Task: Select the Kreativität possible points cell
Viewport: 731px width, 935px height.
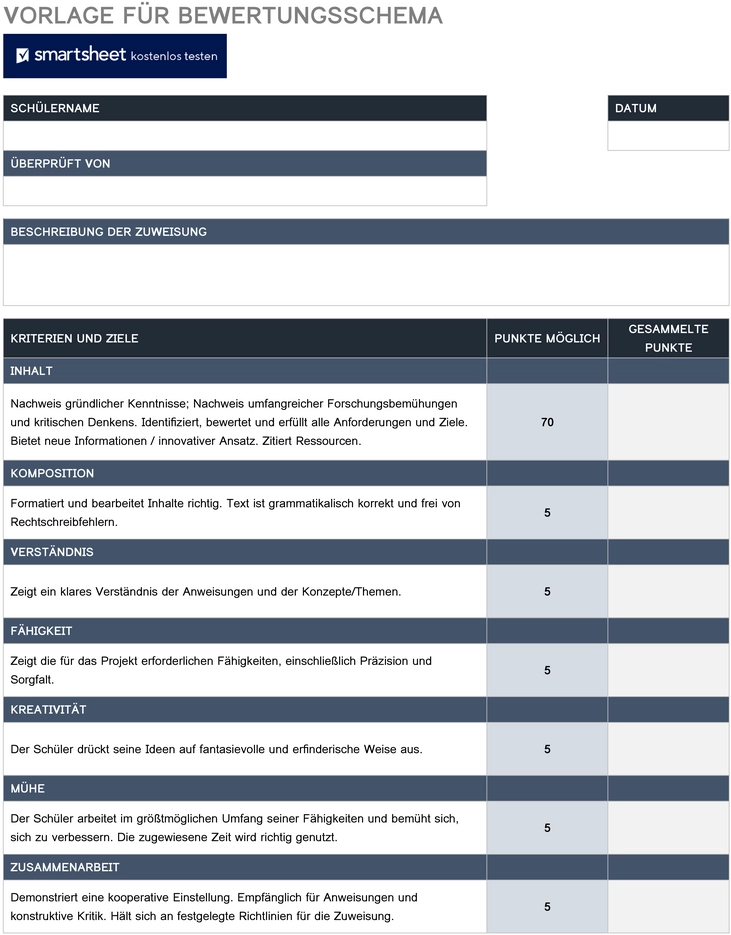Action: 547,749
